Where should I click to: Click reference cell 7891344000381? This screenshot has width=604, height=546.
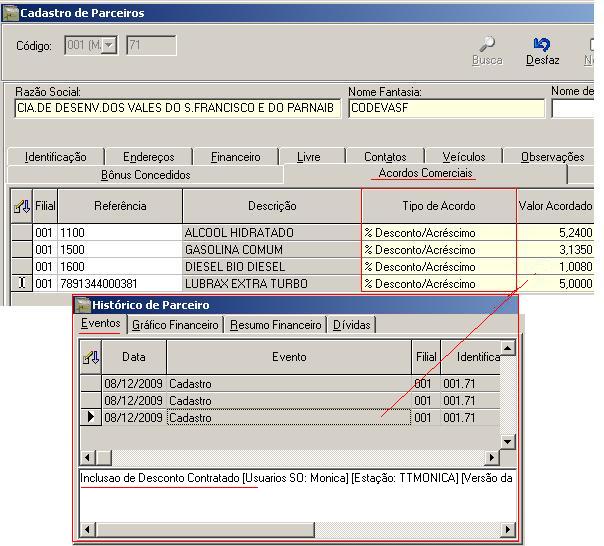[x=120, y=284]
